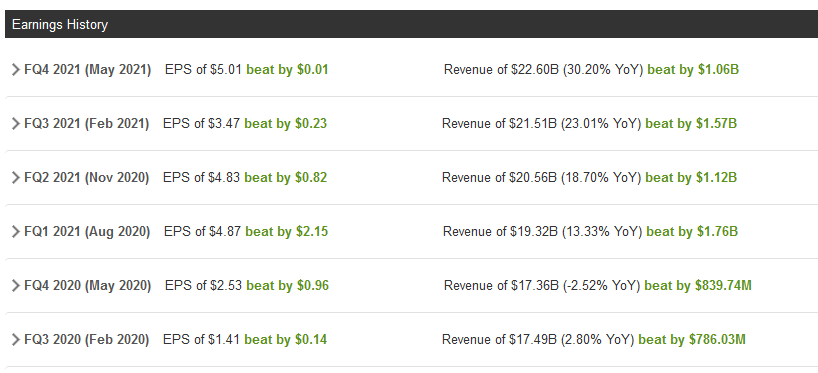Screen dimensions: 818x373
Task: Click the FQ3 2021 (Feb 2021) quarter label
Action: click(x=87, y=124)
